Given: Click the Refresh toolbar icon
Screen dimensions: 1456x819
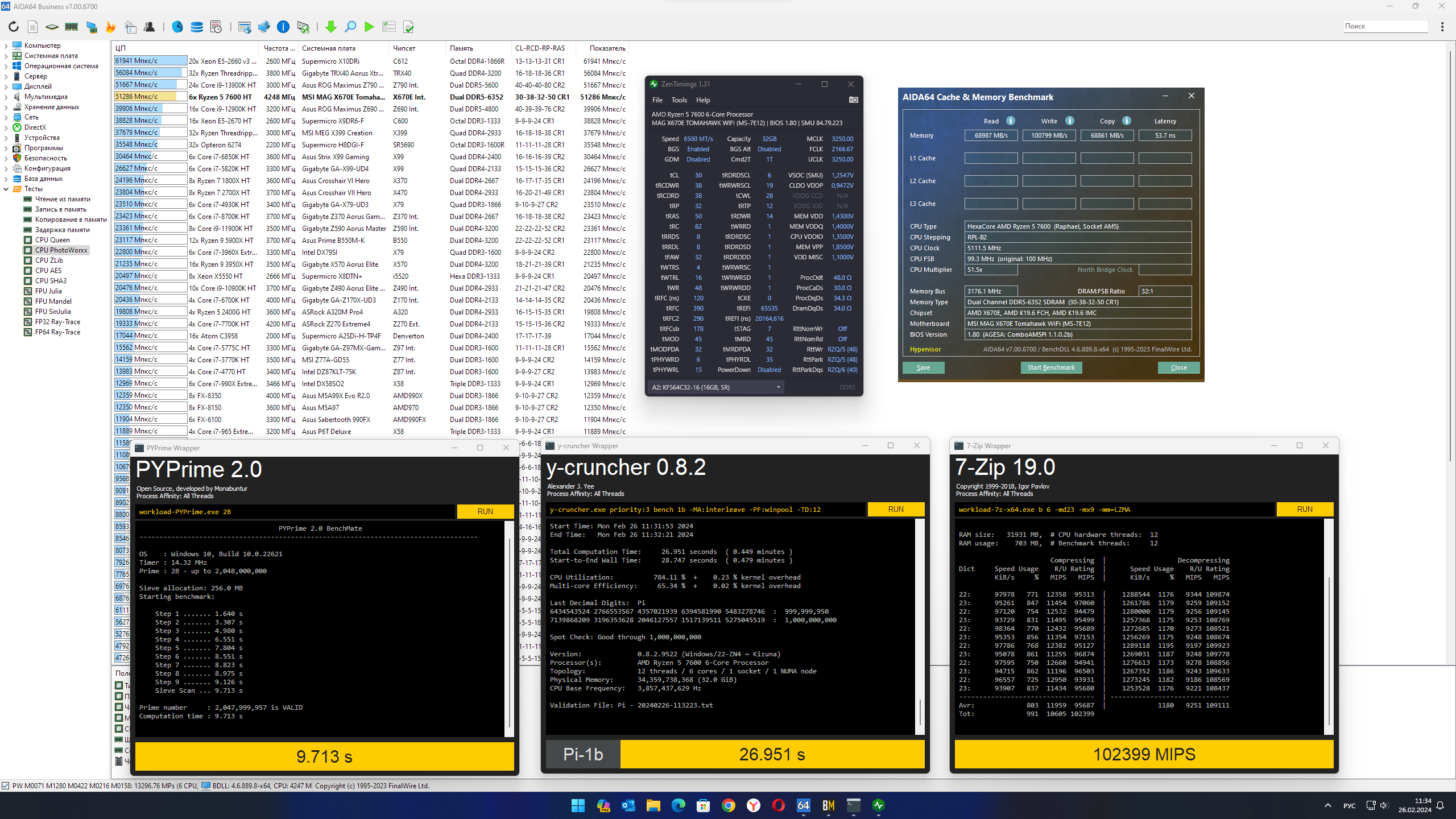Looking at the screenshot, I should [14, 27].
